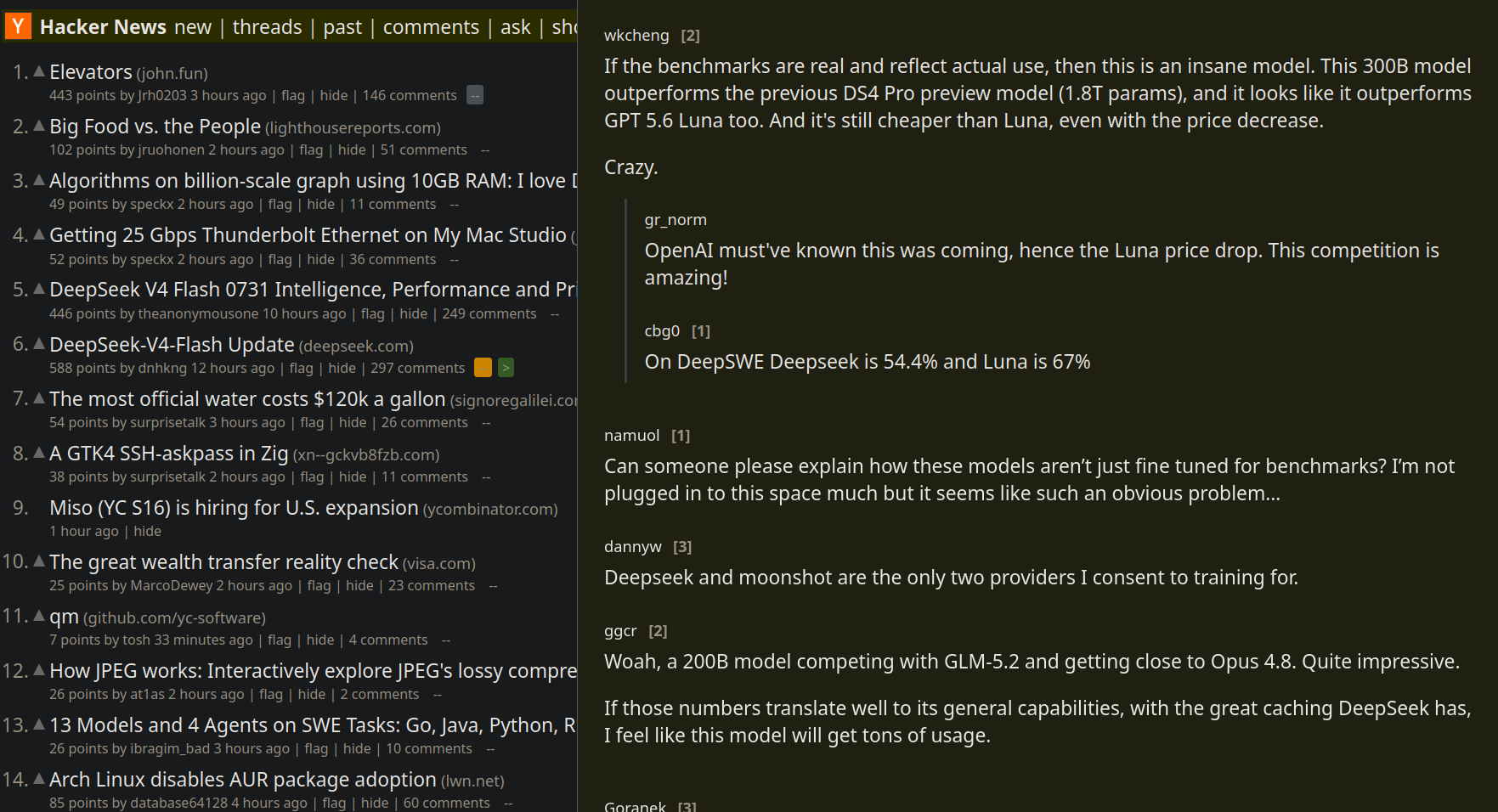Screen dimensions: 1498x812
Task: Open the How JPEG works story title
Action: coord(313,671)
